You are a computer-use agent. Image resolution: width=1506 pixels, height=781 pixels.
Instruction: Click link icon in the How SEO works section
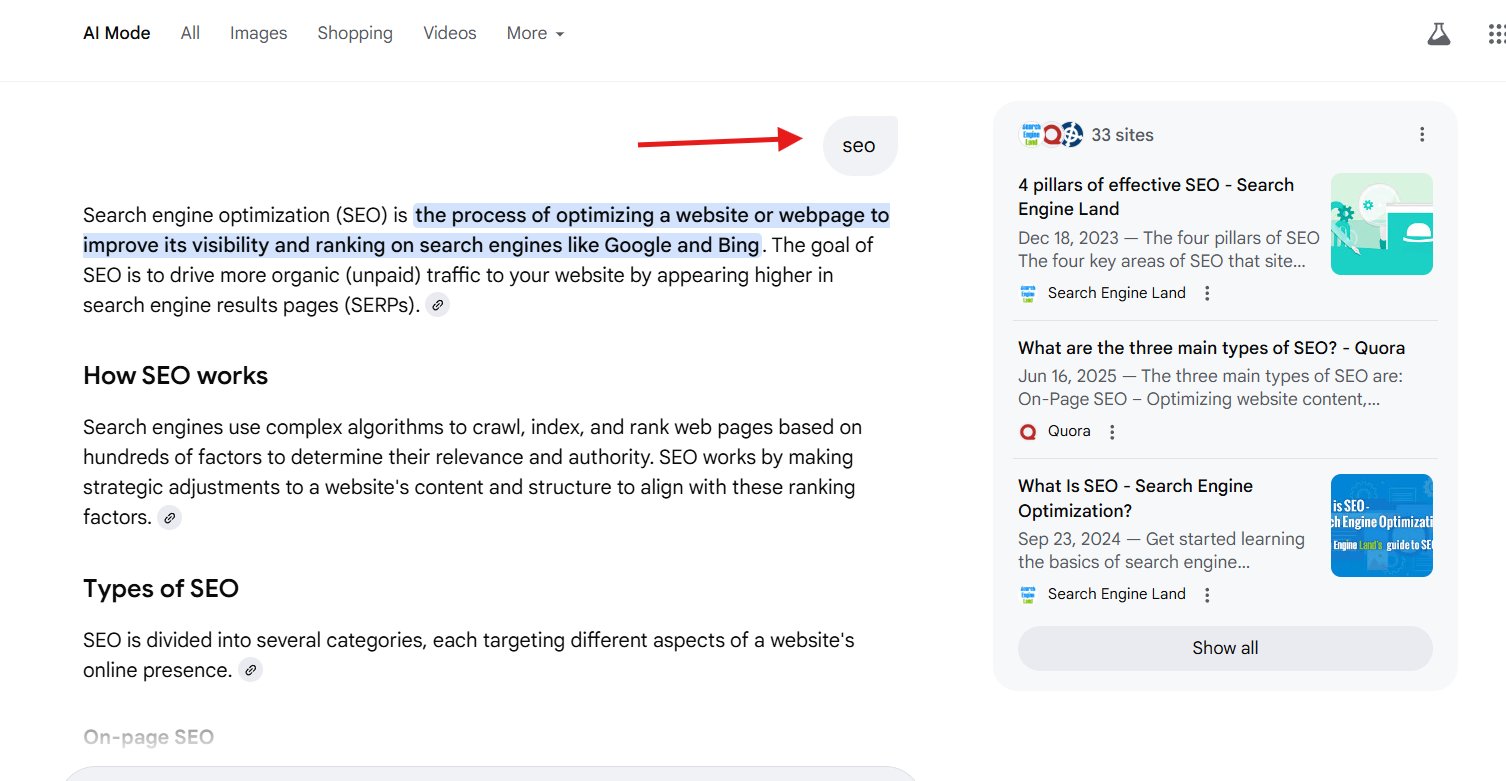[169, 517]
